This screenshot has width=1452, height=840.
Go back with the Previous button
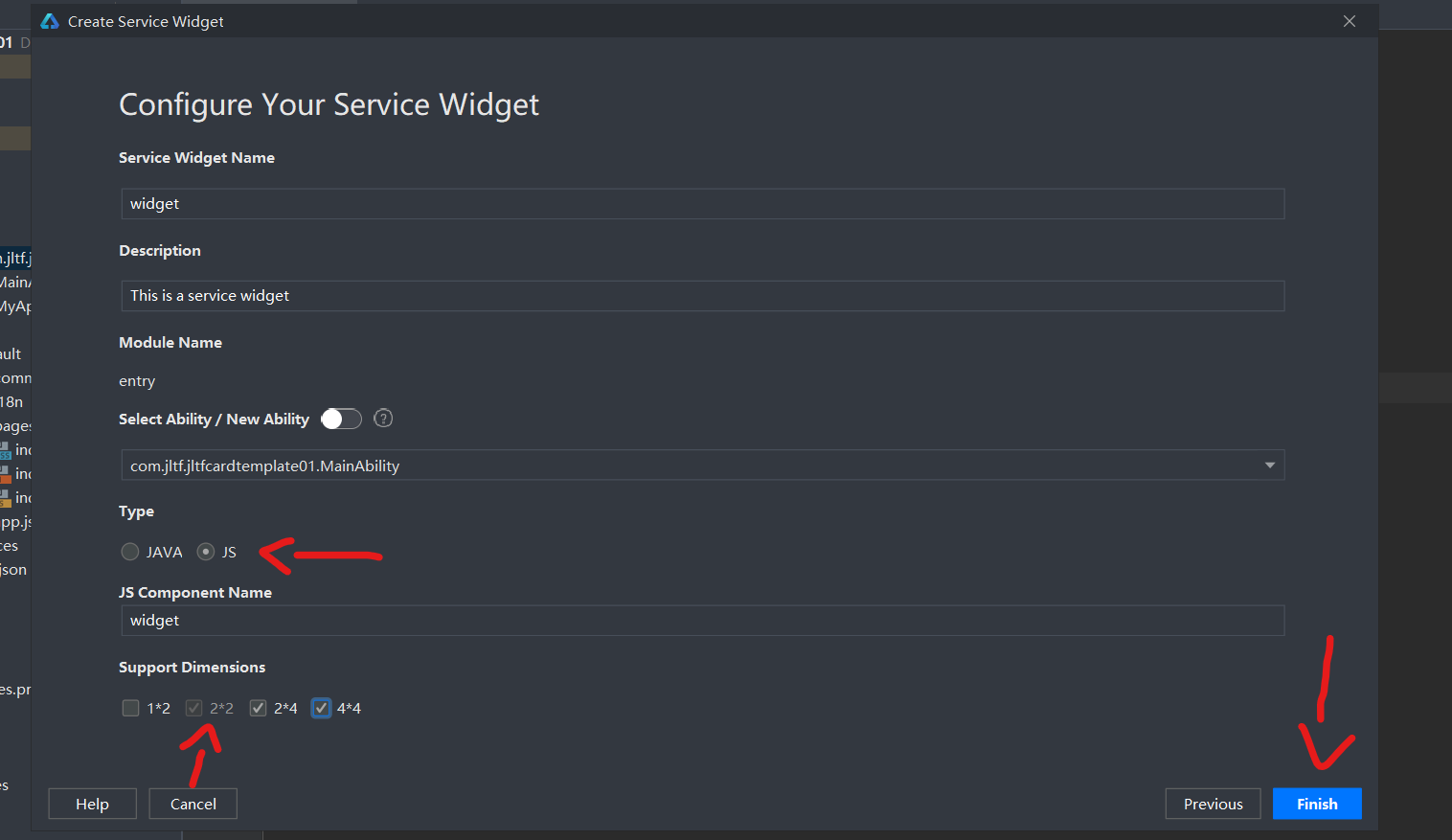(x=1213, y=804)
